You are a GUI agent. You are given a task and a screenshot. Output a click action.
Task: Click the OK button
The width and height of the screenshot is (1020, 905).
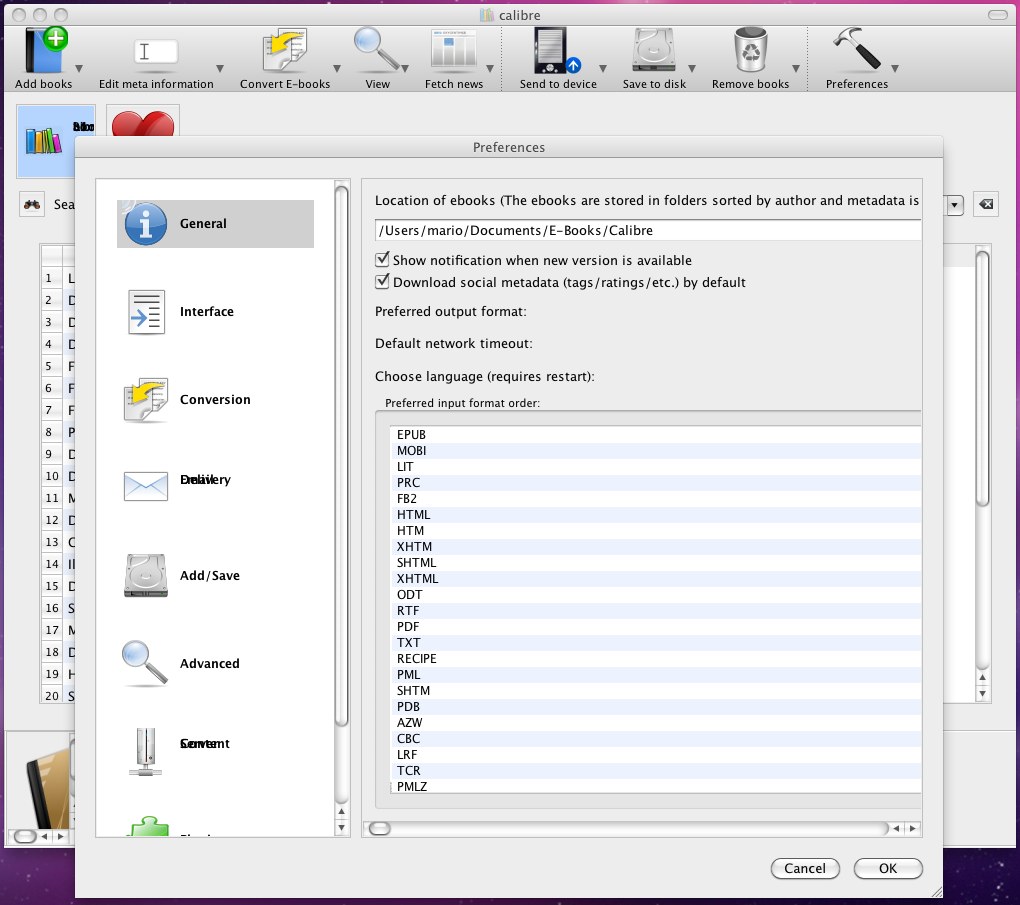(x=887, y=869)
